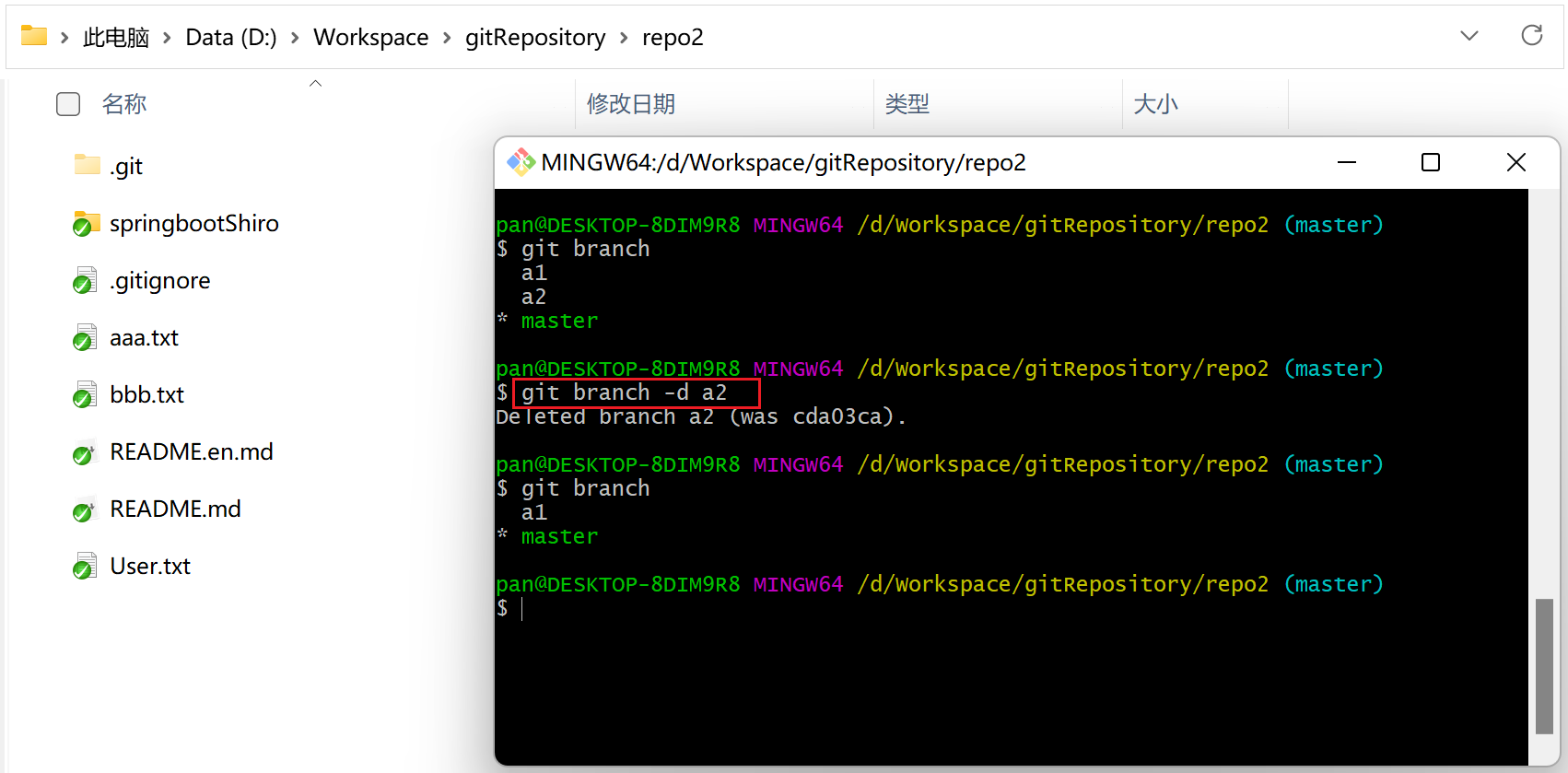Sort files by 类型 column

tap(907, 104)
